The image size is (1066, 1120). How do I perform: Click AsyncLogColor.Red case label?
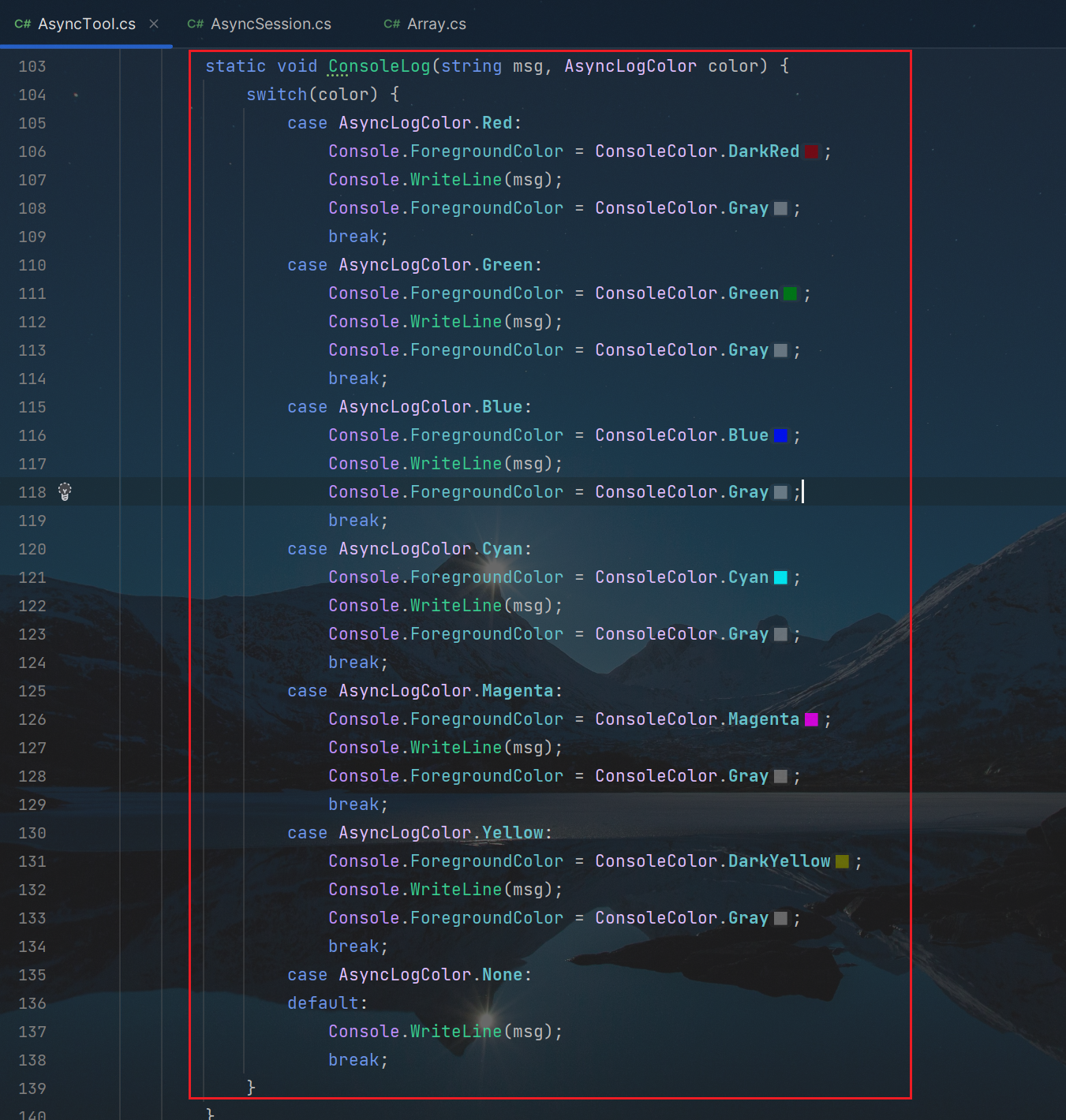(x=426, y=123)
